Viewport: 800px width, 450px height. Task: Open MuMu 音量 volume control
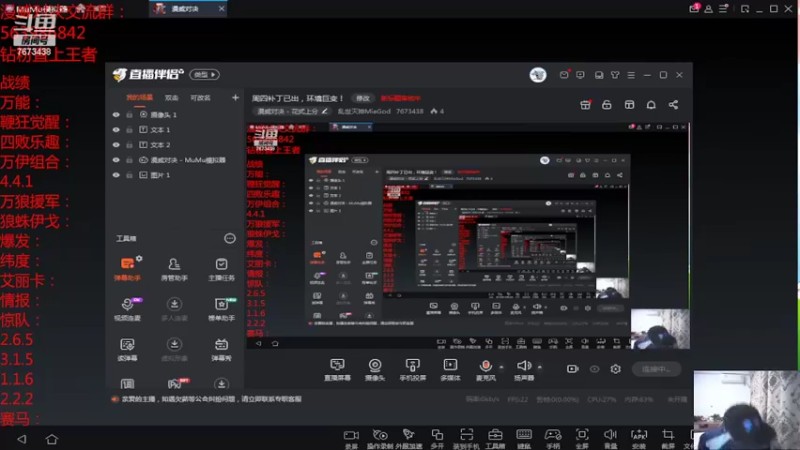pos(610,438)
